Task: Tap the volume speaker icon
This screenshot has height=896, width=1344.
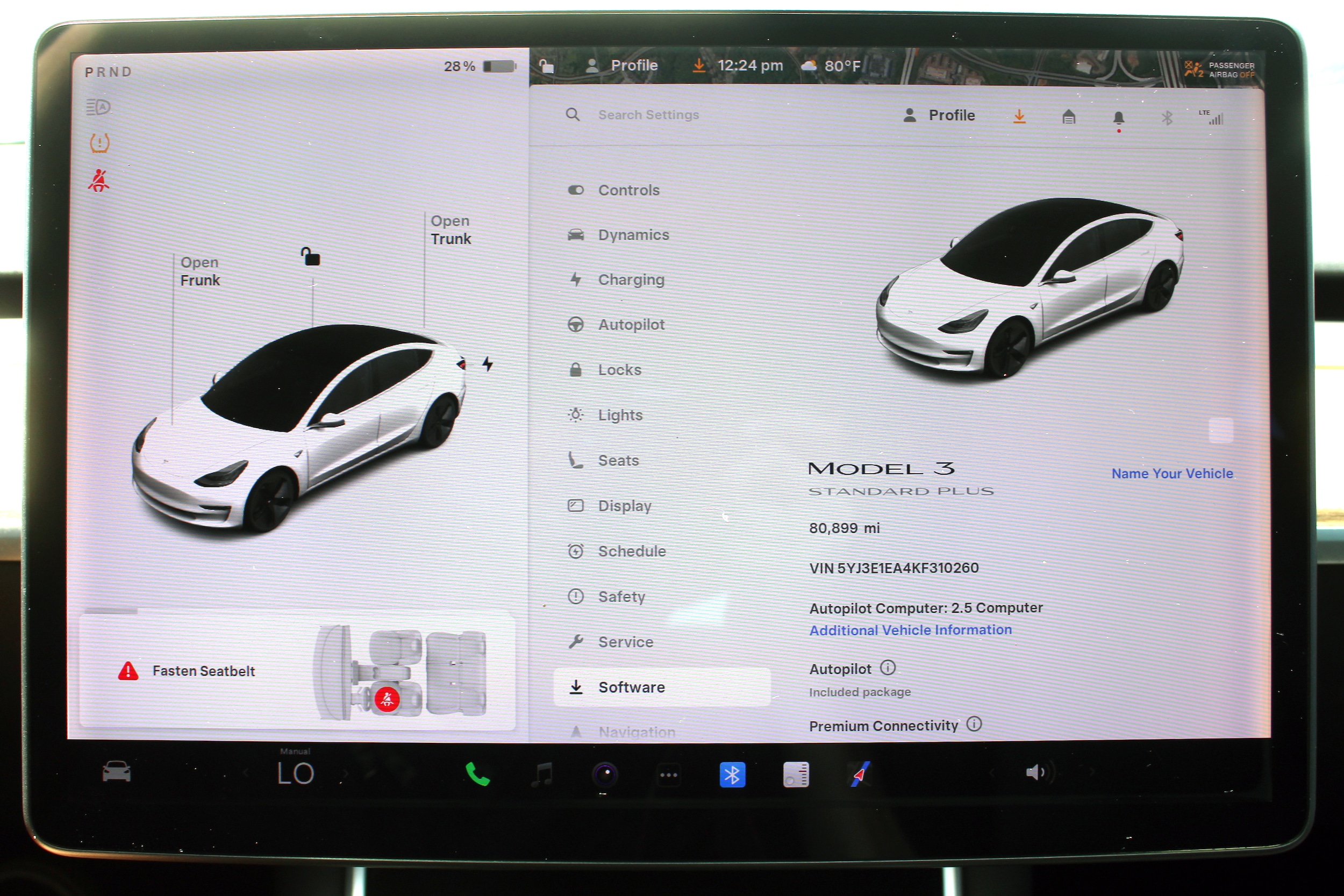Action: click(x=1035, y=772)
